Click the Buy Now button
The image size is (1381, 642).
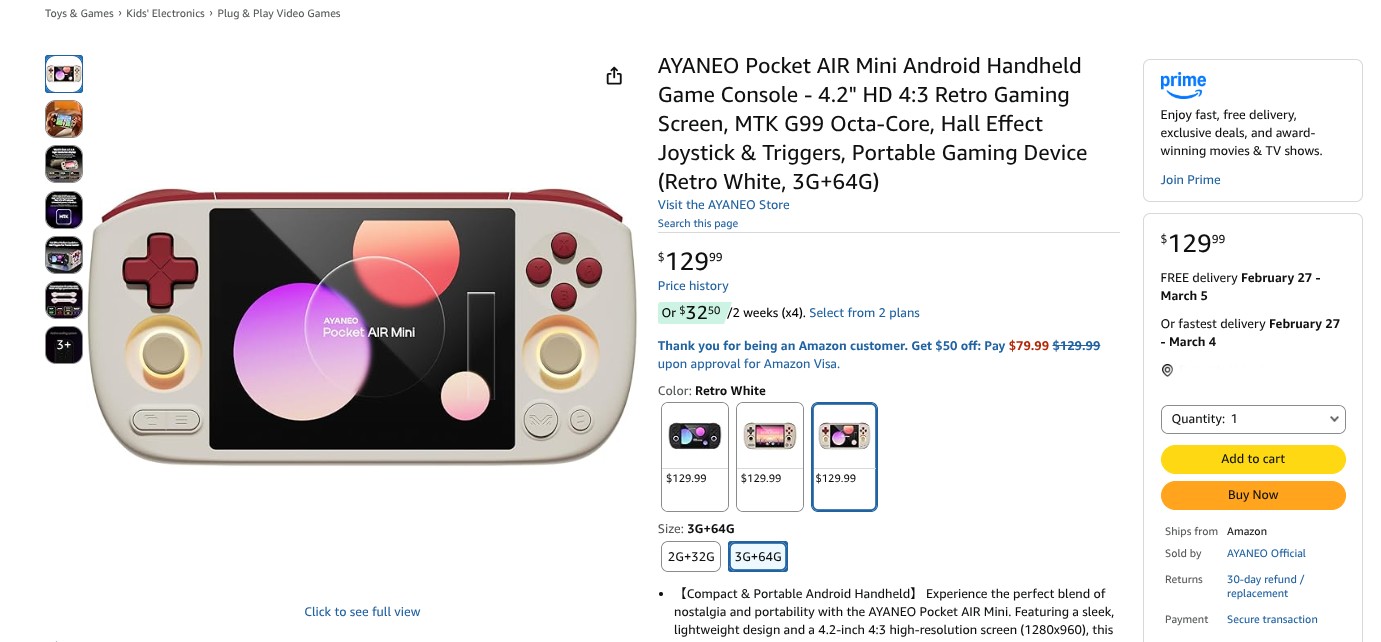point(1253,495)
